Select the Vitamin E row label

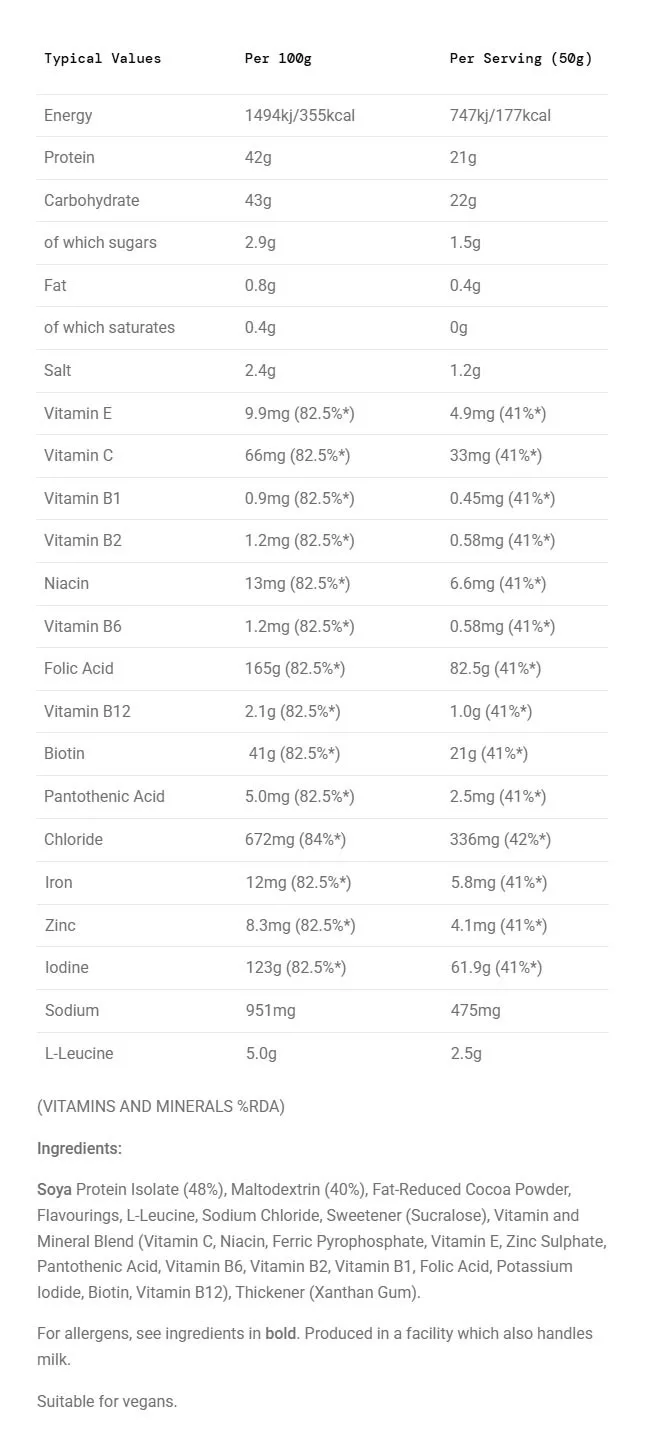78,413
